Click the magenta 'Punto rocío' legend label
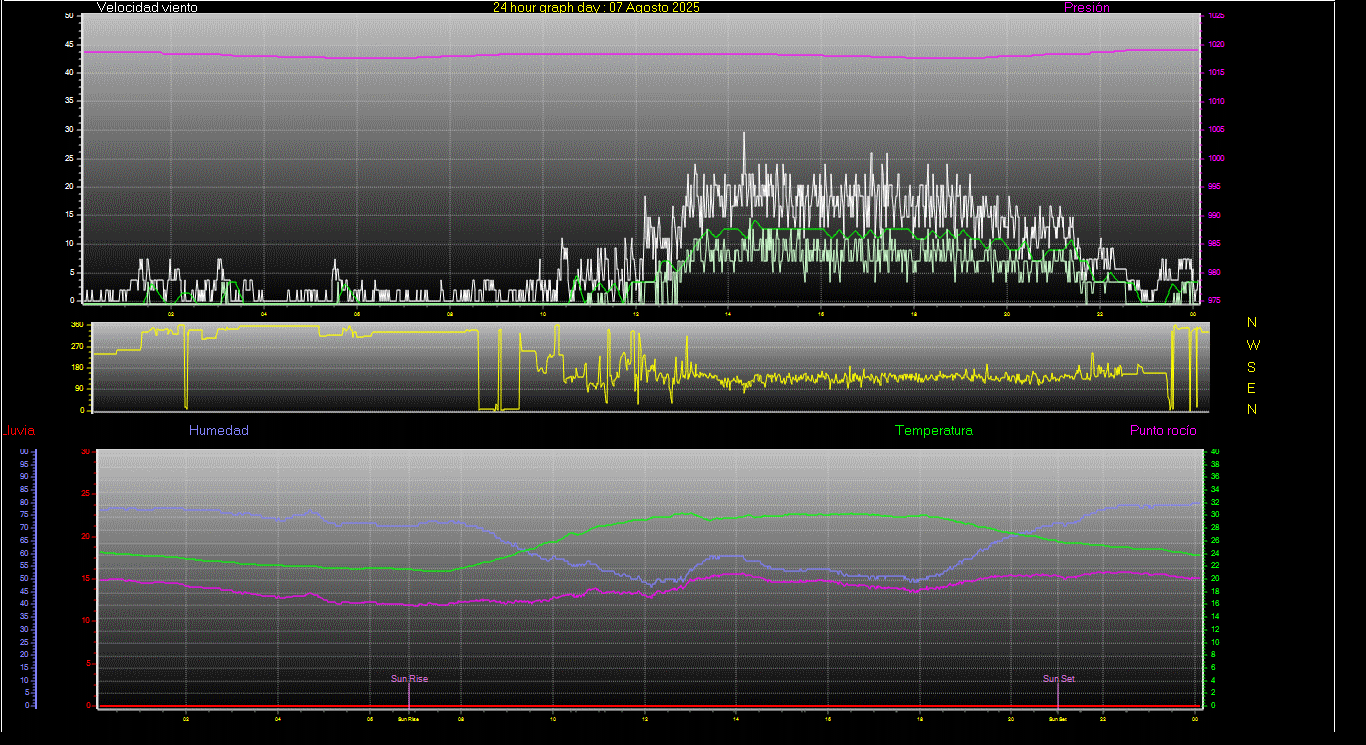The image size is (1366, 745). click(x=1163, y=431)
